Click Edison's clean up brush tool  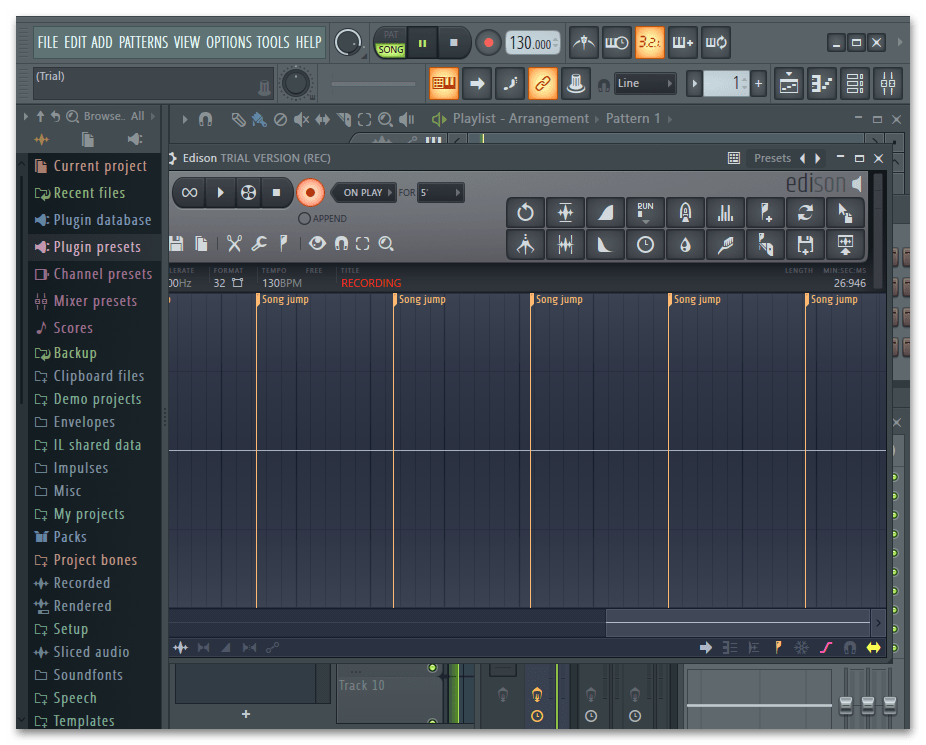tap(725, 244)
